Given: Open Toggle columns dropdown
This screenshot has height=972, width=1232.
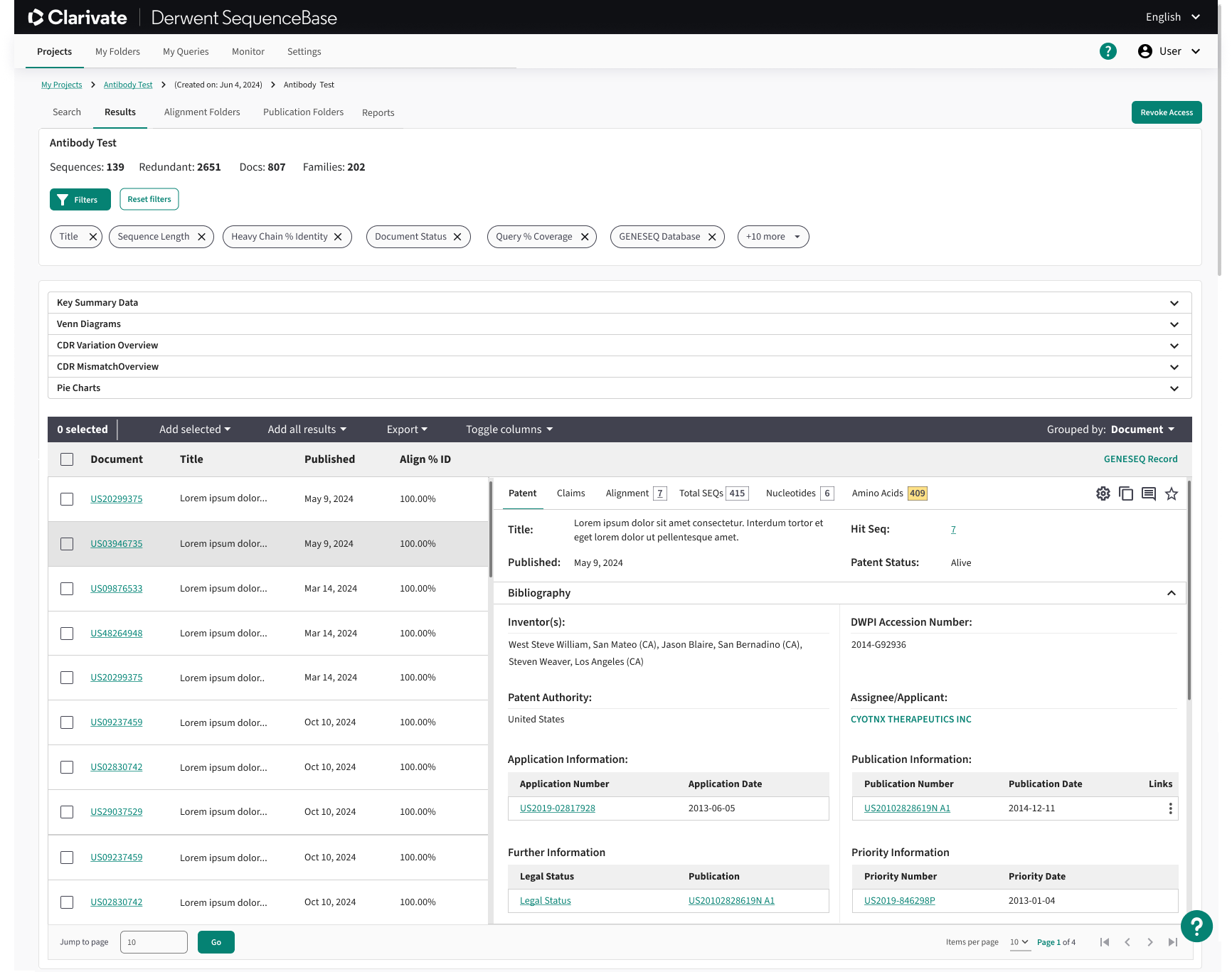Looking at the screenshot, I should pos(509,429).
